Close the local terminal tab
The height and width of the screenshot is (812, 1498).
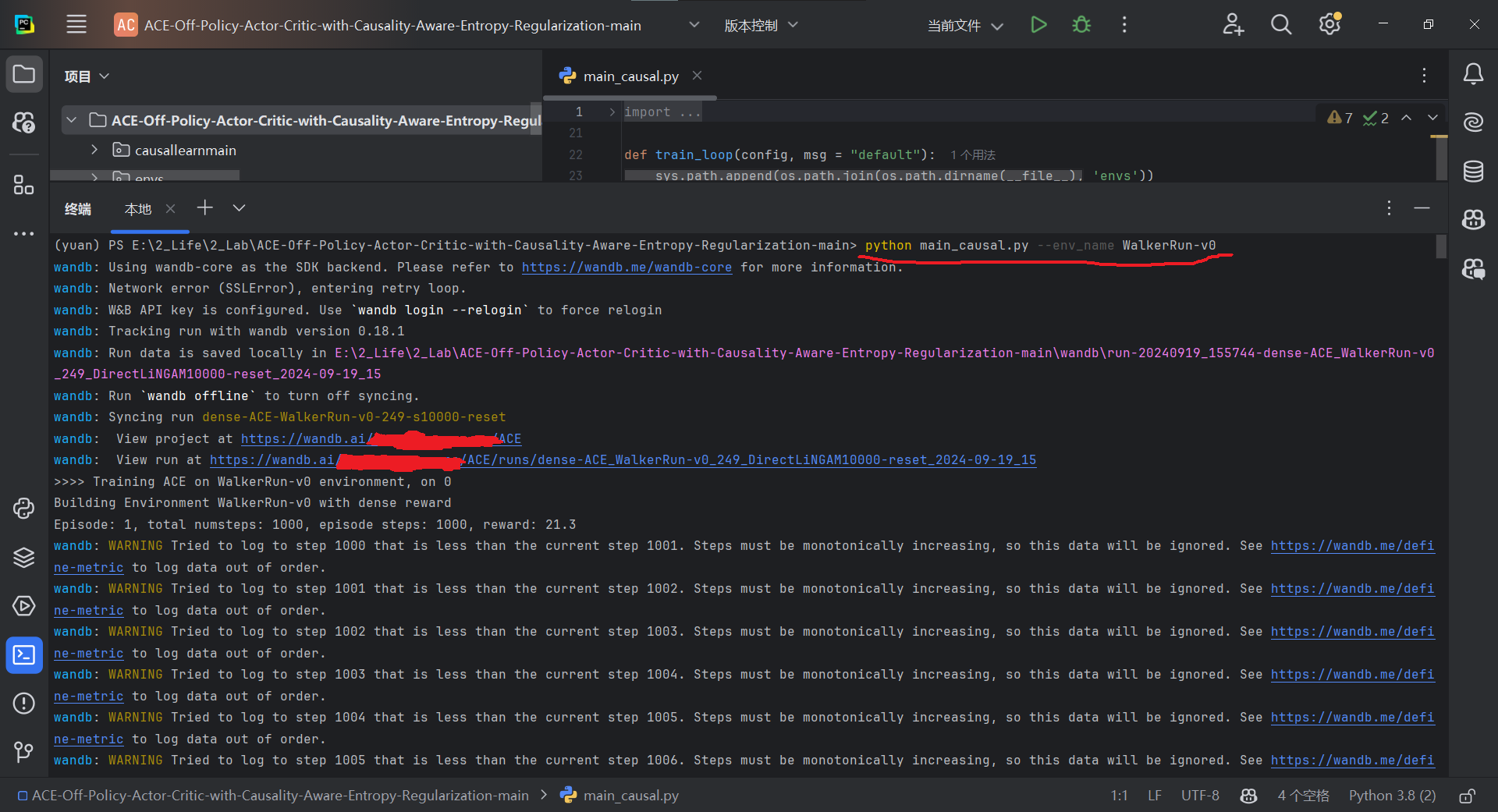coord(170,208)
